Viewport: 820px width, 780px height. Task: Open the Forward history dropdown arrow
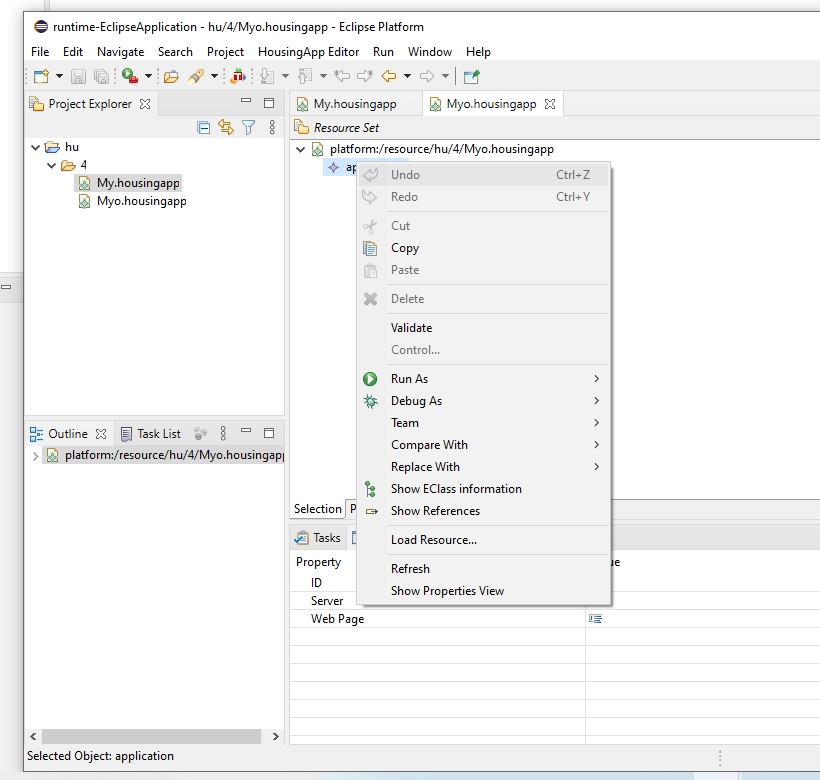pyautogui.click(x=445, y=76)
